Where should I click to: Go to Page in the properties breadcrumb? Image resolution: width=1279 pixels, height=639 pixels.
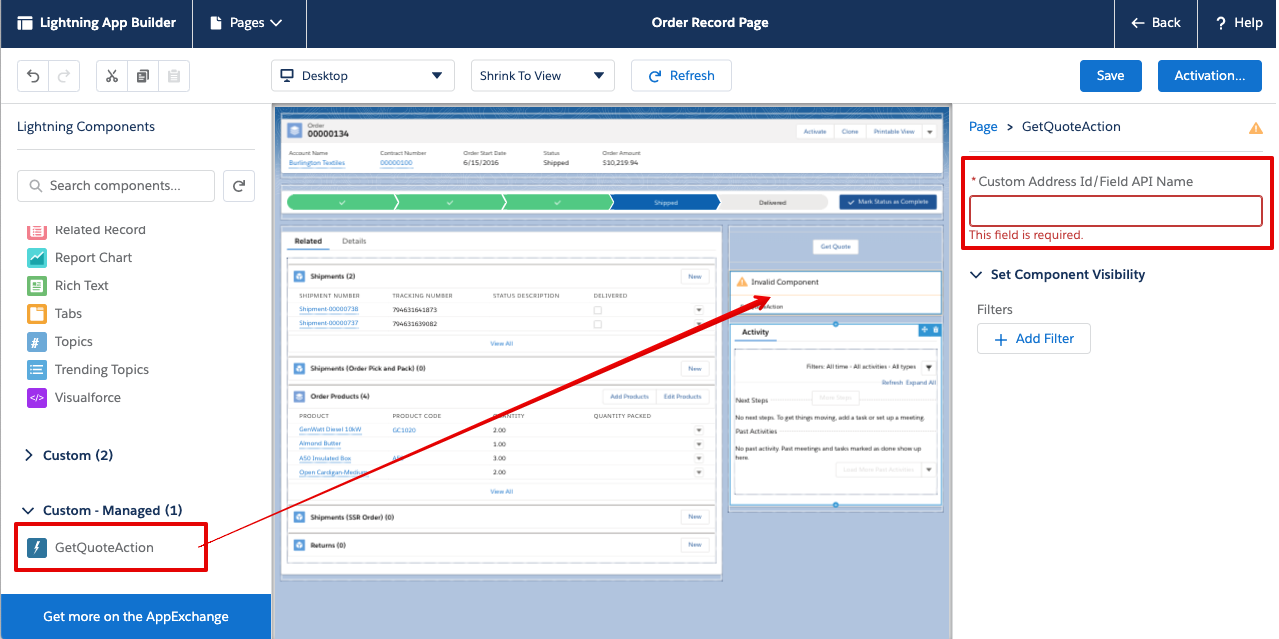983,127
